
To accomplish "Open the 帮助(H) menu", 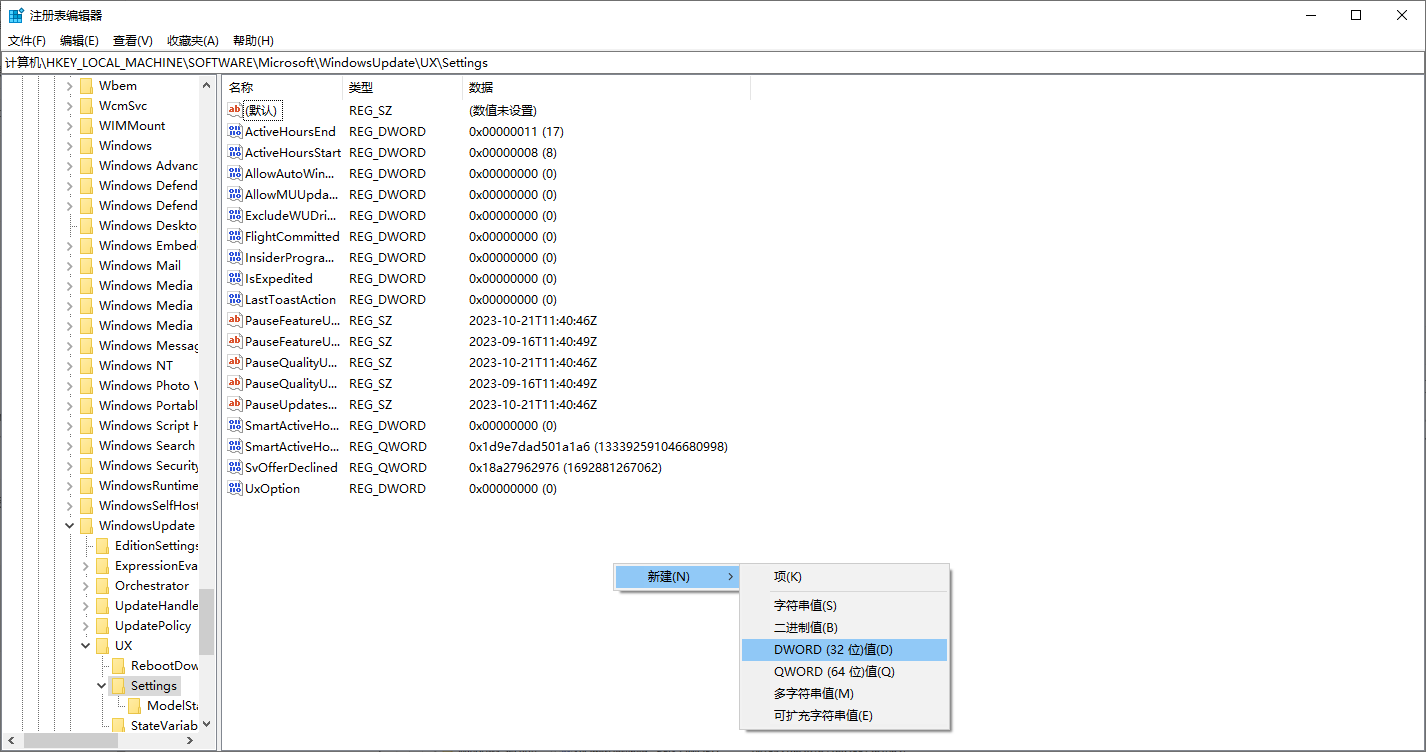I will click(x=253, y=40).
